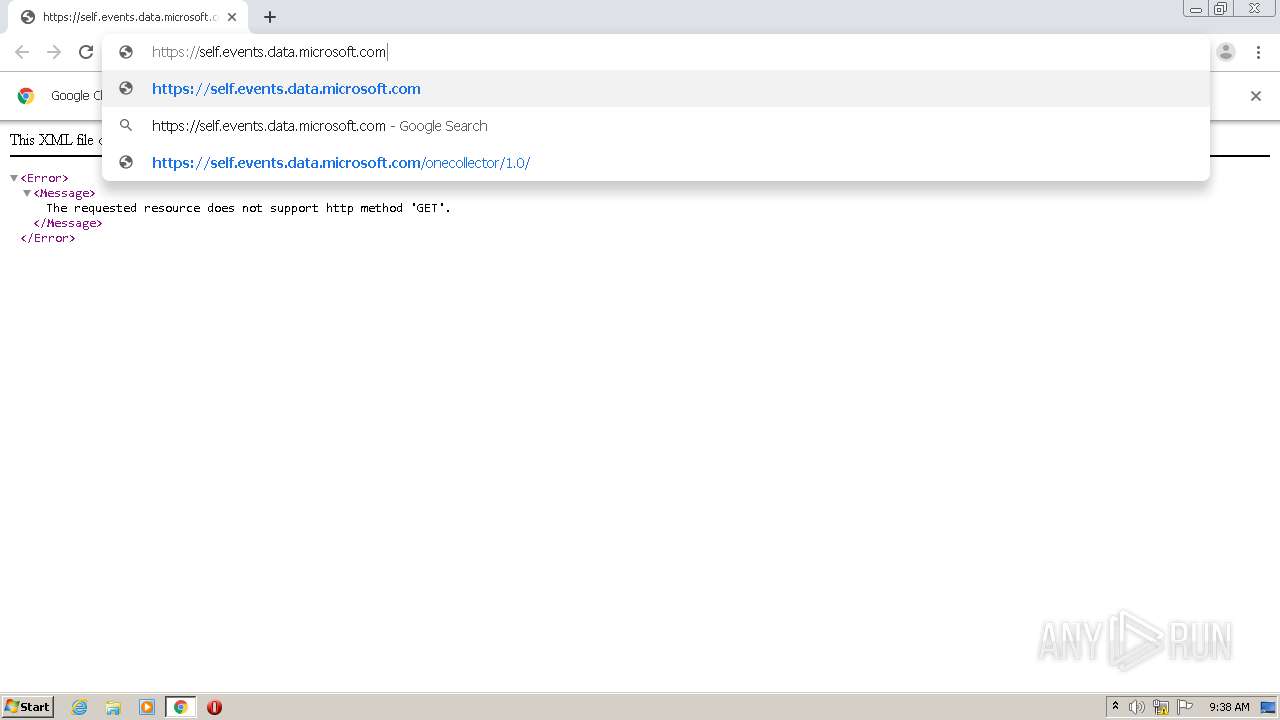Choose the onecollector/1.0/ URL suggestion
This screenshot has height=720, width=1280.
656,163
